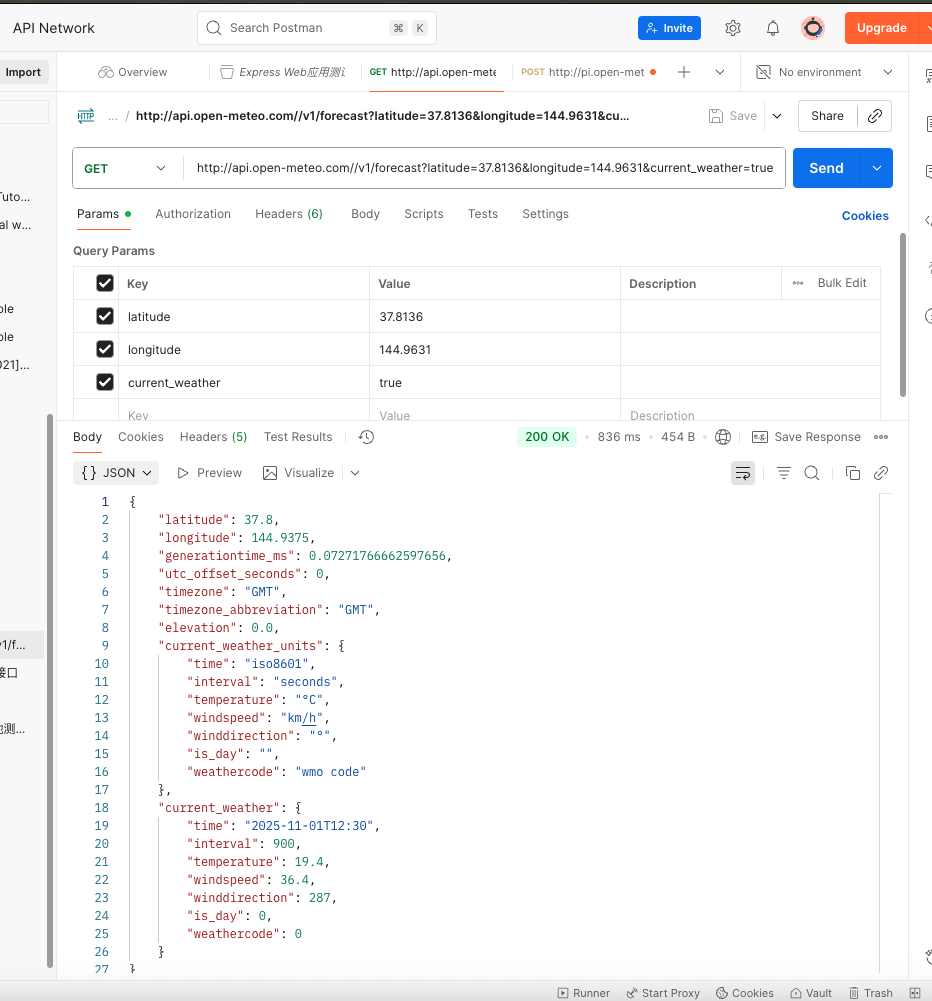
Task: Expand the Send options arrow
Action: (876, 168)
